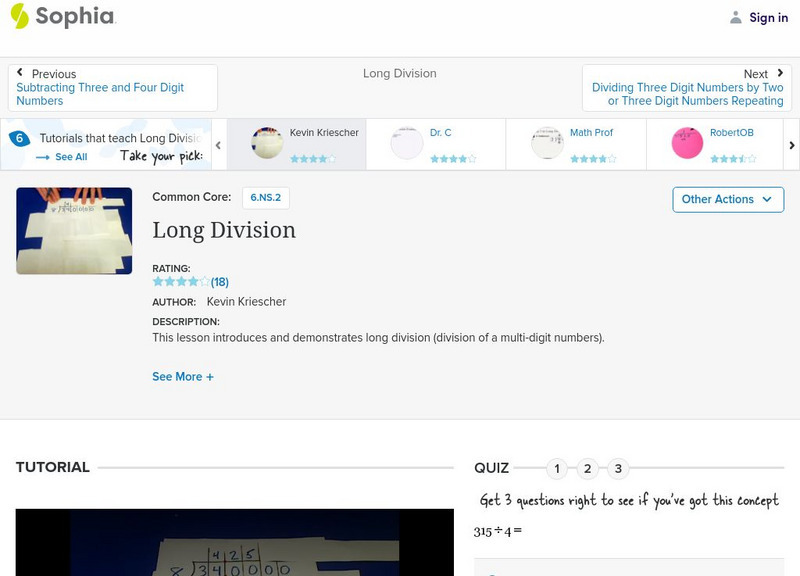Click the Sophia logo
Viewport: 800px width, 576px height.
[x=60, y=17]
